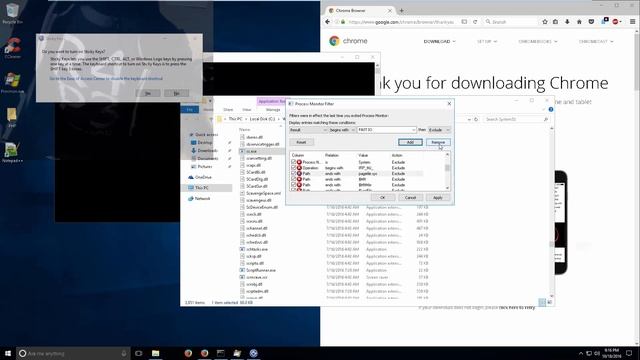Viewport: 640px width, 360px height.
Task: Click the Ease of Access Center link
Action: [106, 78]
